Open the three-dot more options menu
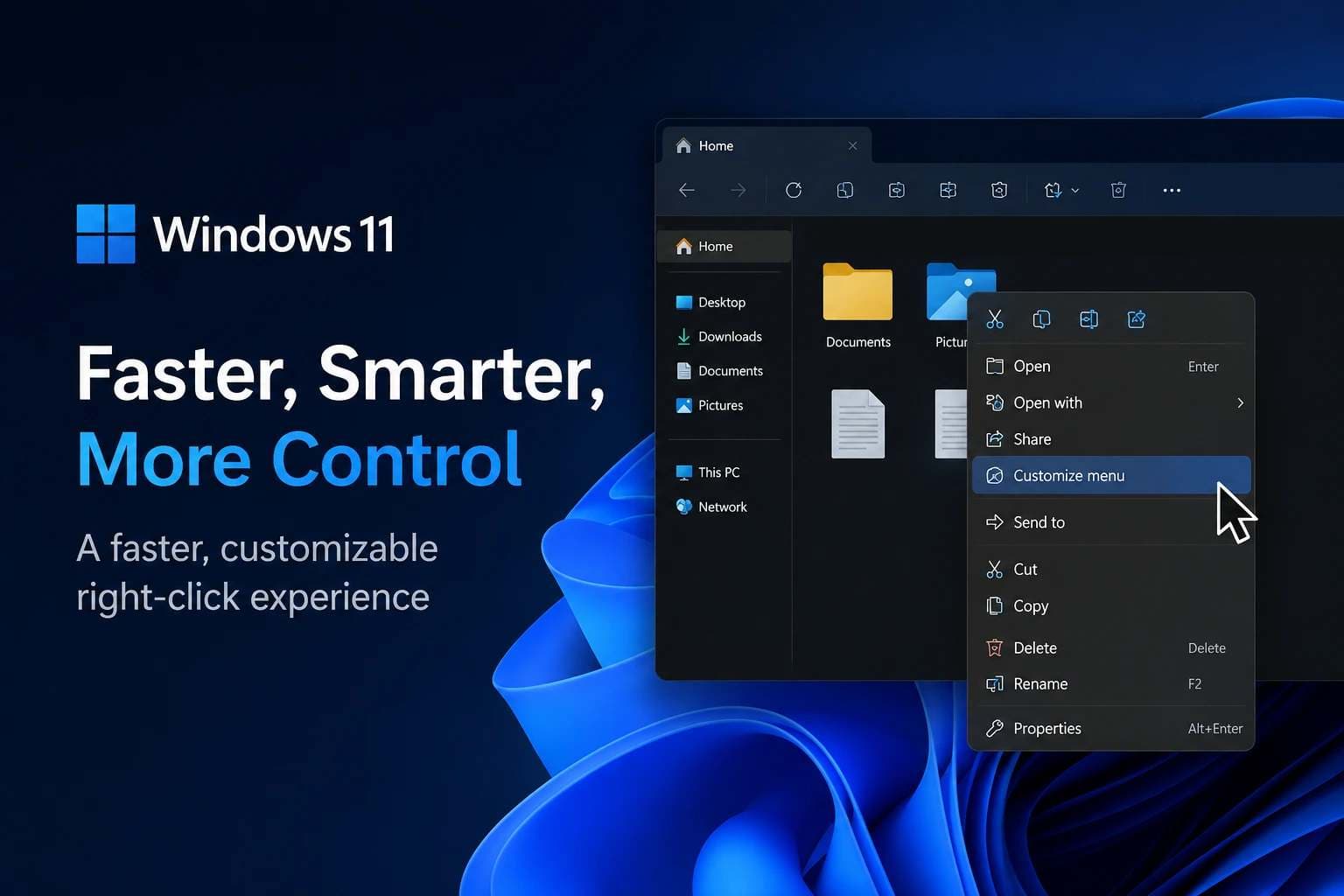The height and width of the screenshot is (896, 1344). click(x=1172, y=190)
